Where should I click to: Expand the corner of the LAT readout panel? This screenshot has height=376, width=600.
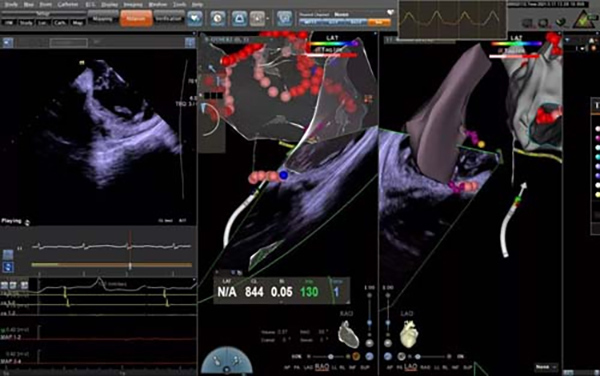pyautogui.click(x=347, y=301)
